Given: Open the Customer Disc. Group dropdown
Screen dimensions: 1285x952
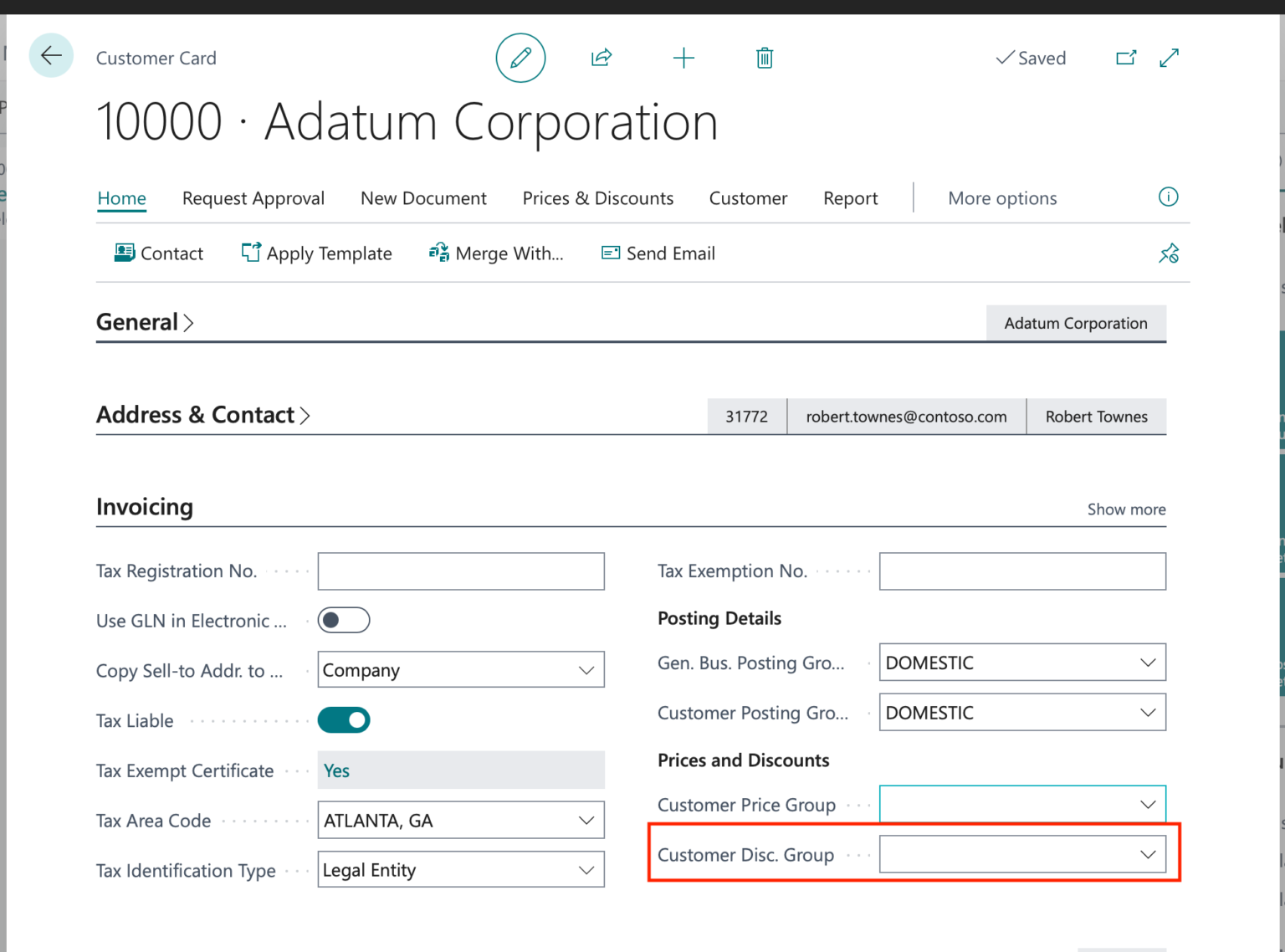Looking at the screenshot, I should tap(1147, 854).
